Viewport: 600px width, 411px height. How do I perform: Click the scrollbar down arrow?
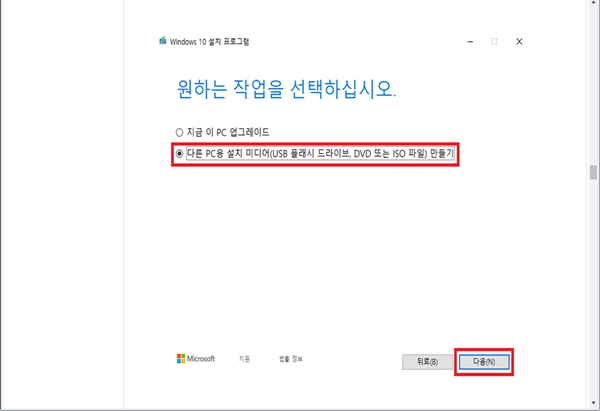tap(593, 403)
